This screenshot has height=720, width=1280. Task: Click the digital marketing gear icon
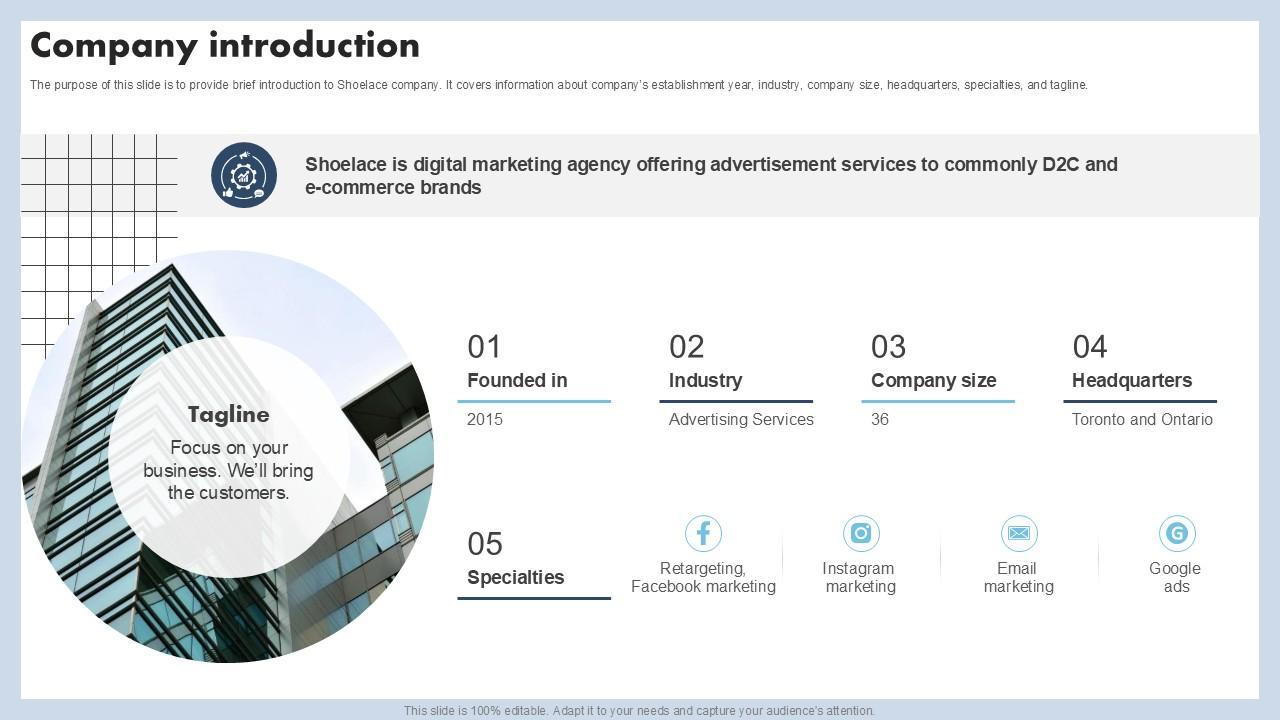pyautogui.click(x=244, y=175)
